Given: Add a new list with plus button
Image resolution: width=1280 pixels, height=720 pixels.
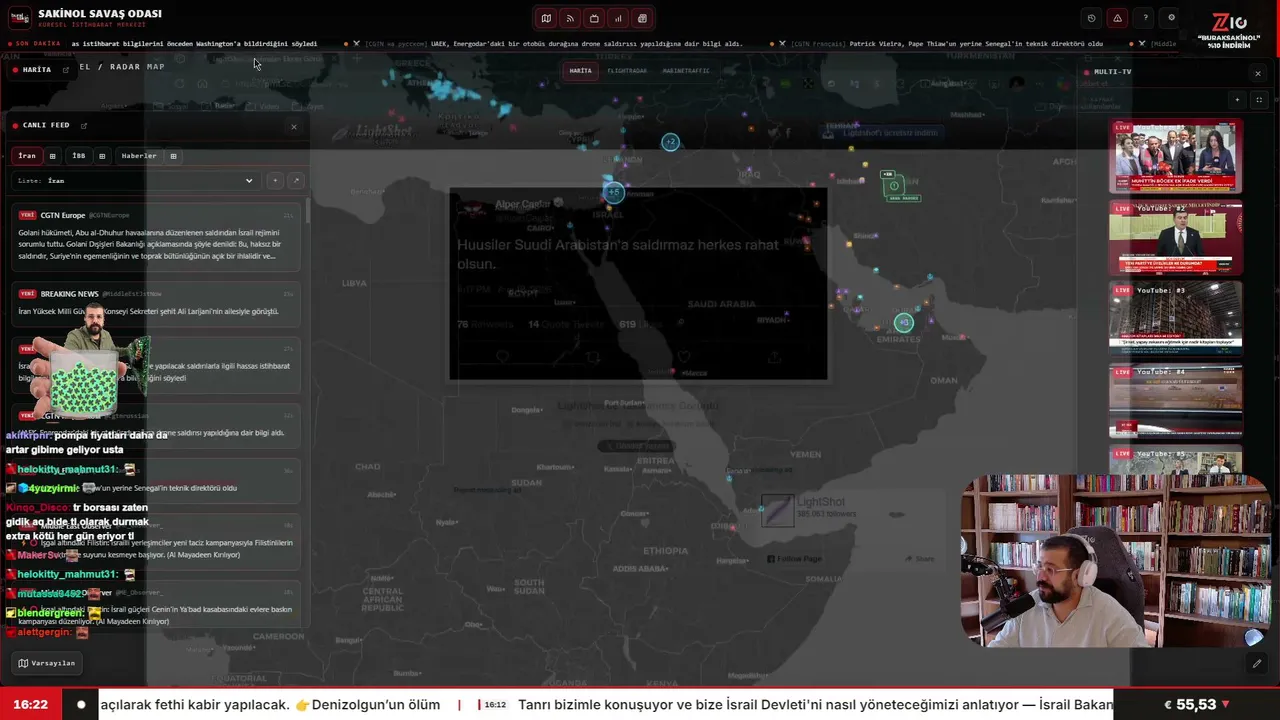Looking at the screenshot, I should [275, 181].
